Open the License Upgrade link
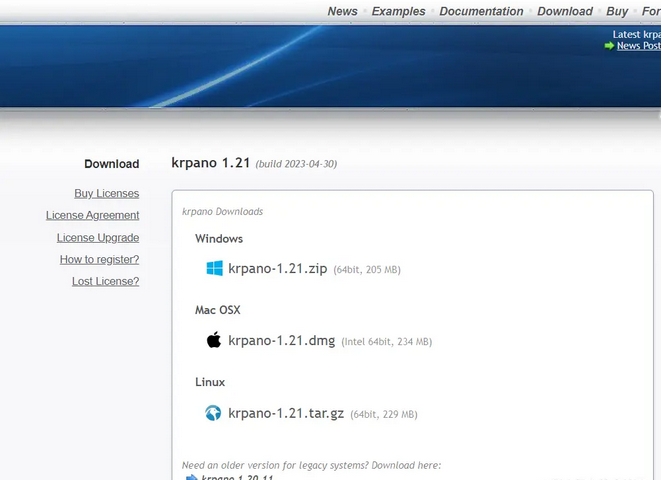The image size is (662, 480). [98, 238]
